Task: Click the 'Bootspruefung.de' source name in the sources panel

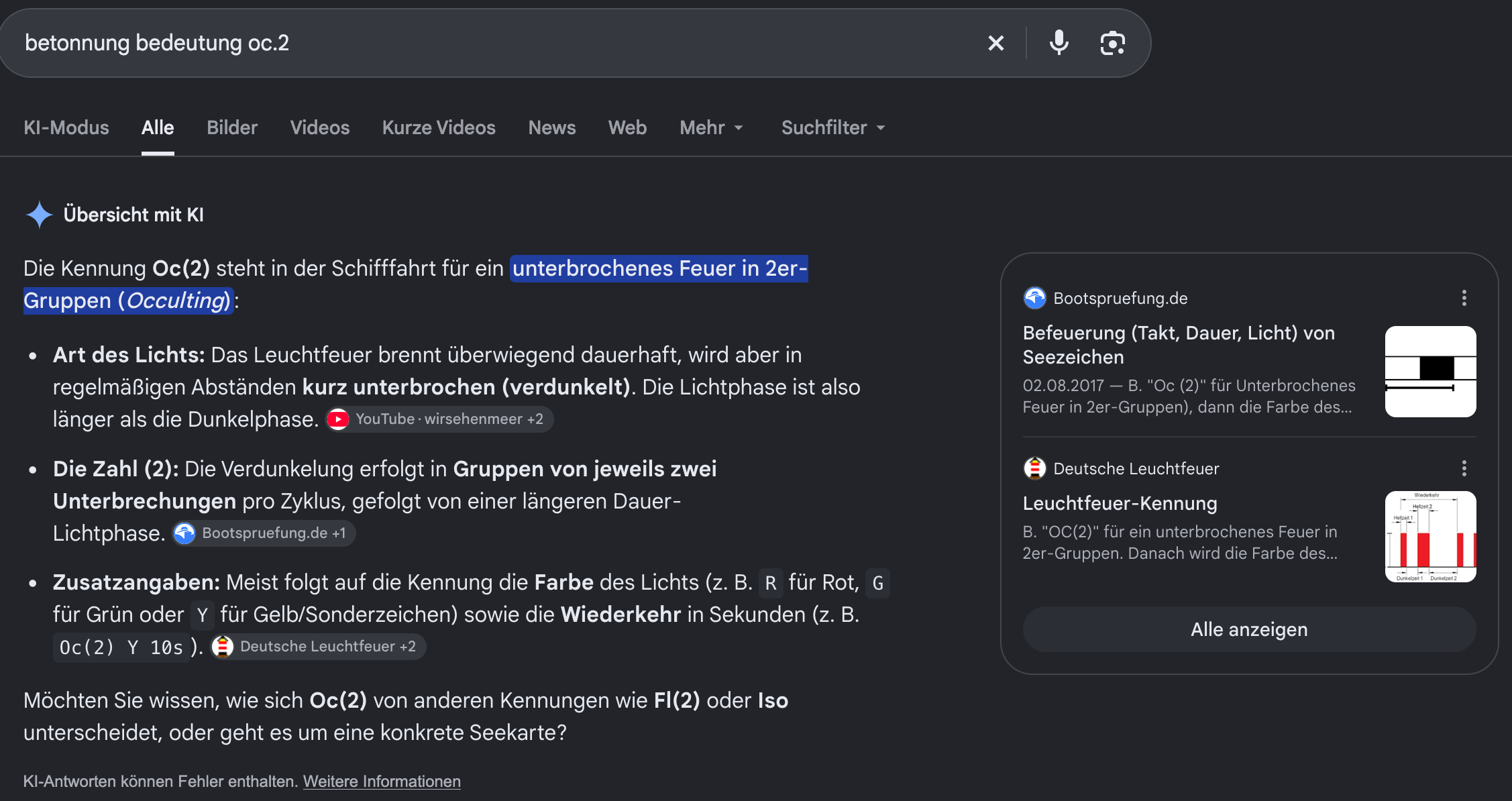Action: pyautogui.click(x=1120, y=299)
